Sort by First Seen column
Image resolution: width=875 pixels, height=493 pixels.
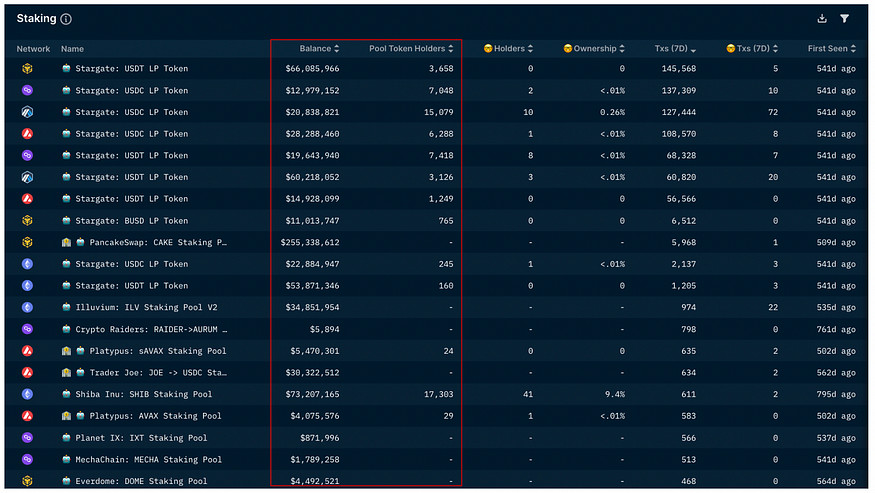click(x=831, y=49)
